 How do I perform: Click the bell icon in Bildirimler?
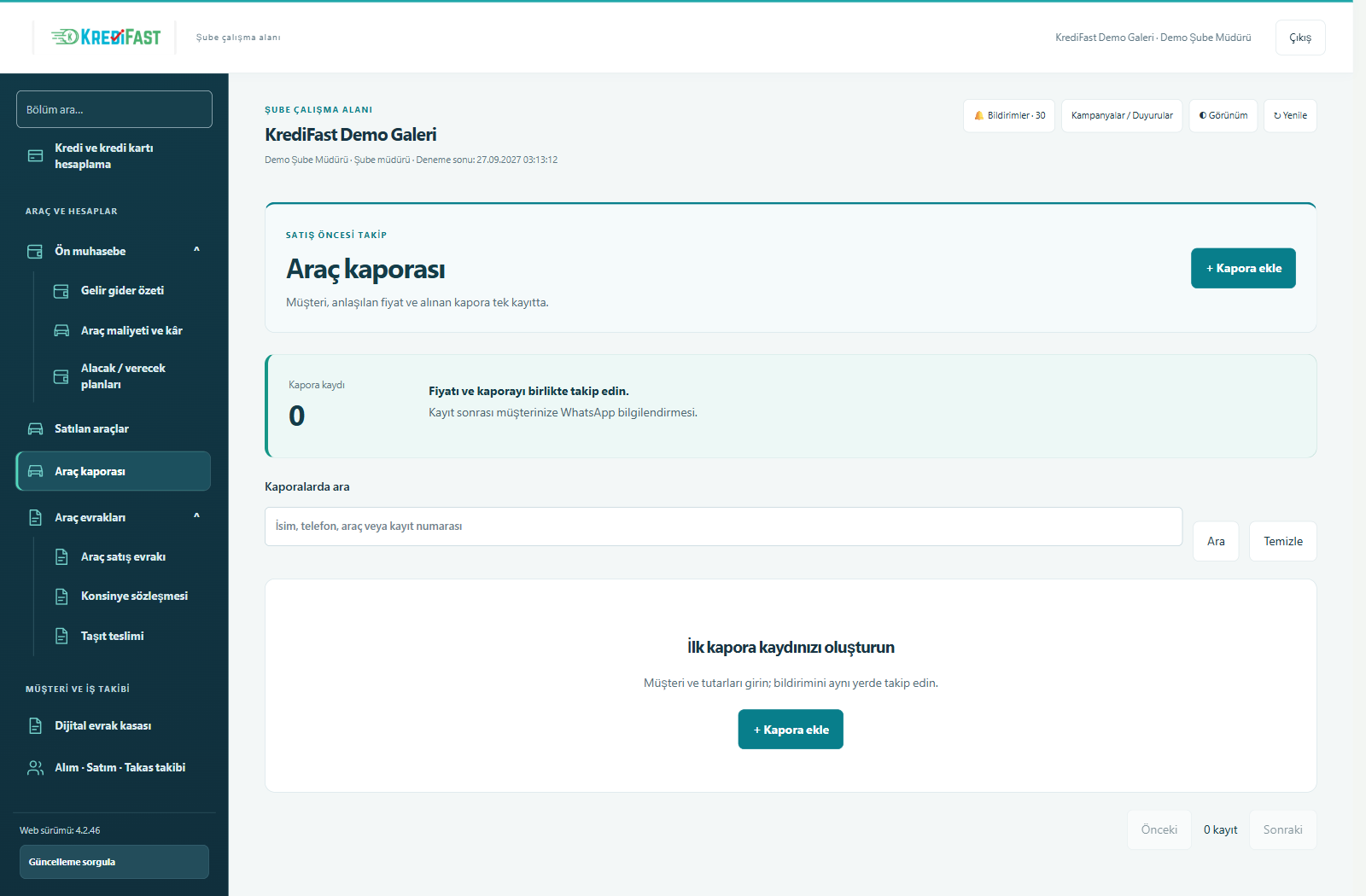(979, 115)
